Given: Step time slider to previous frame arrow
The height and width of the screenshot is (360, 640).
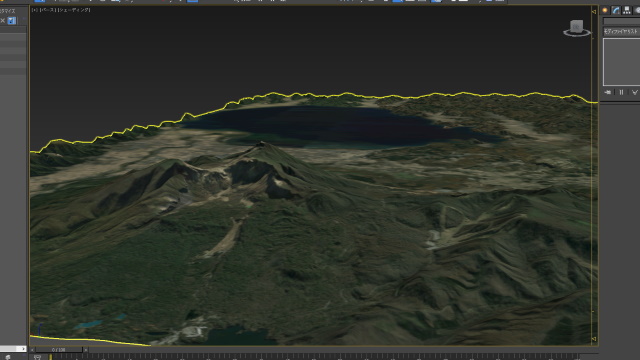Looking at the screenshot, I should 32,350.
